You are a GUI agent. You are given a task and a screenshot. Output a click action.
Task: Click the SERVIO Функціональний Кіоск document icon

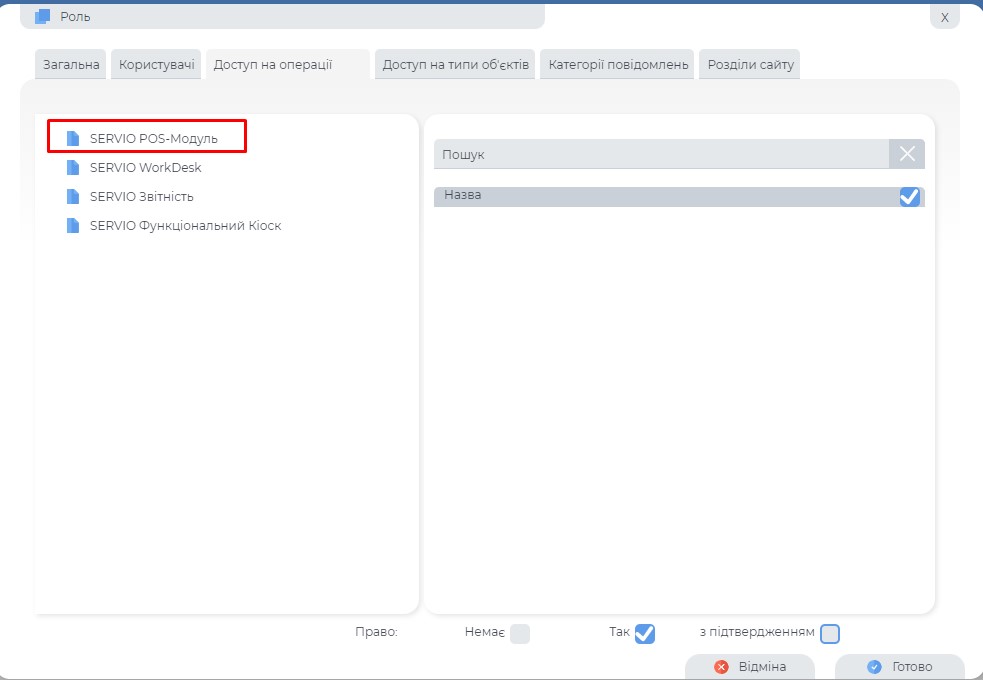point(72,225)
